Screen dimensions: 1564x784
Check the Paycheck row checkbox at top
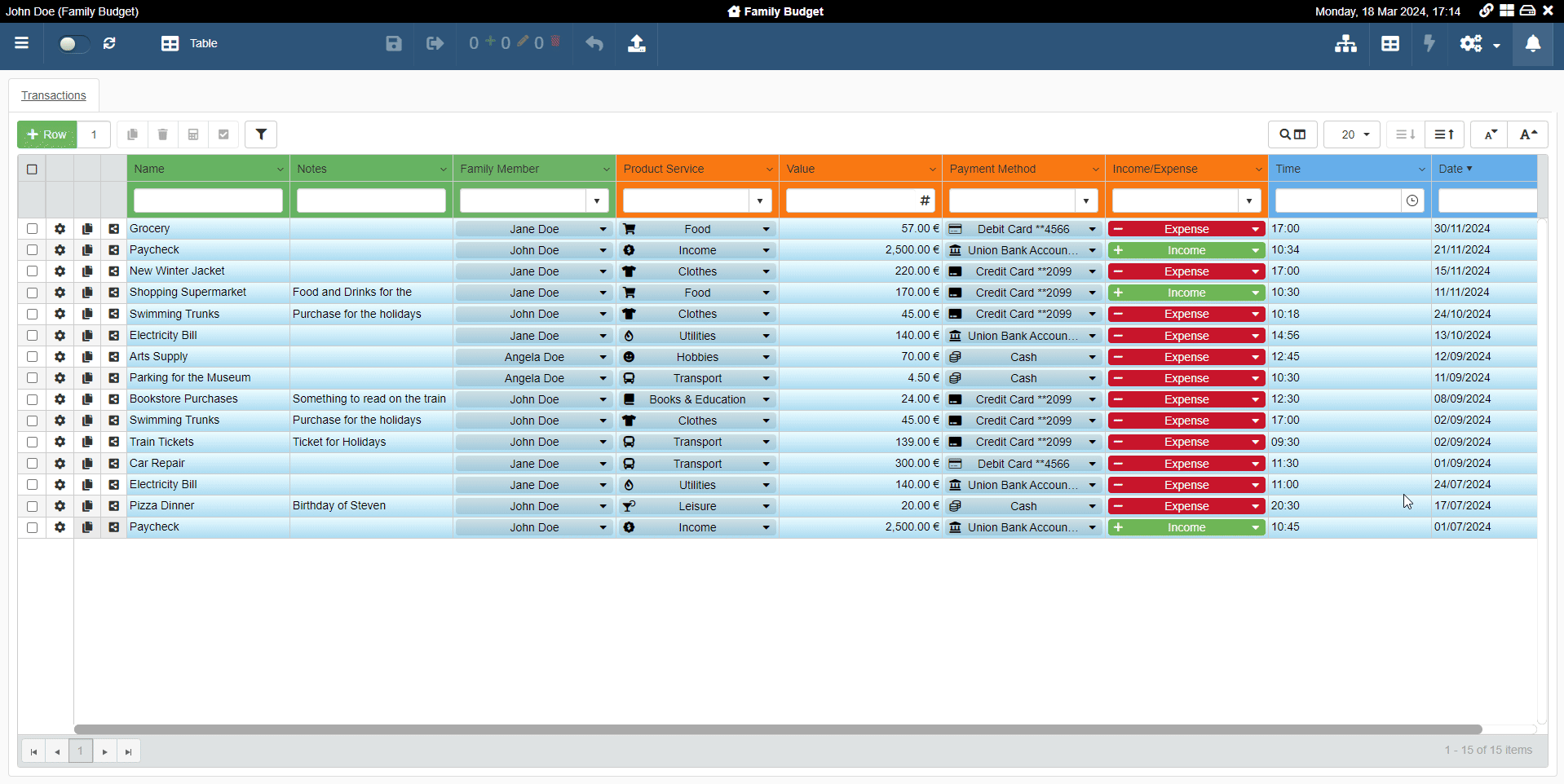[x=32, y=250]
